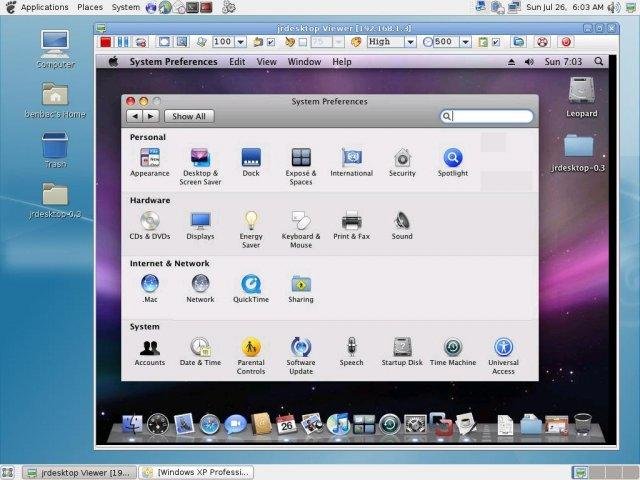Open Keyboard & Mouse preferences
The width and height of the screenshot is (640, 480).
click(301, 230)
